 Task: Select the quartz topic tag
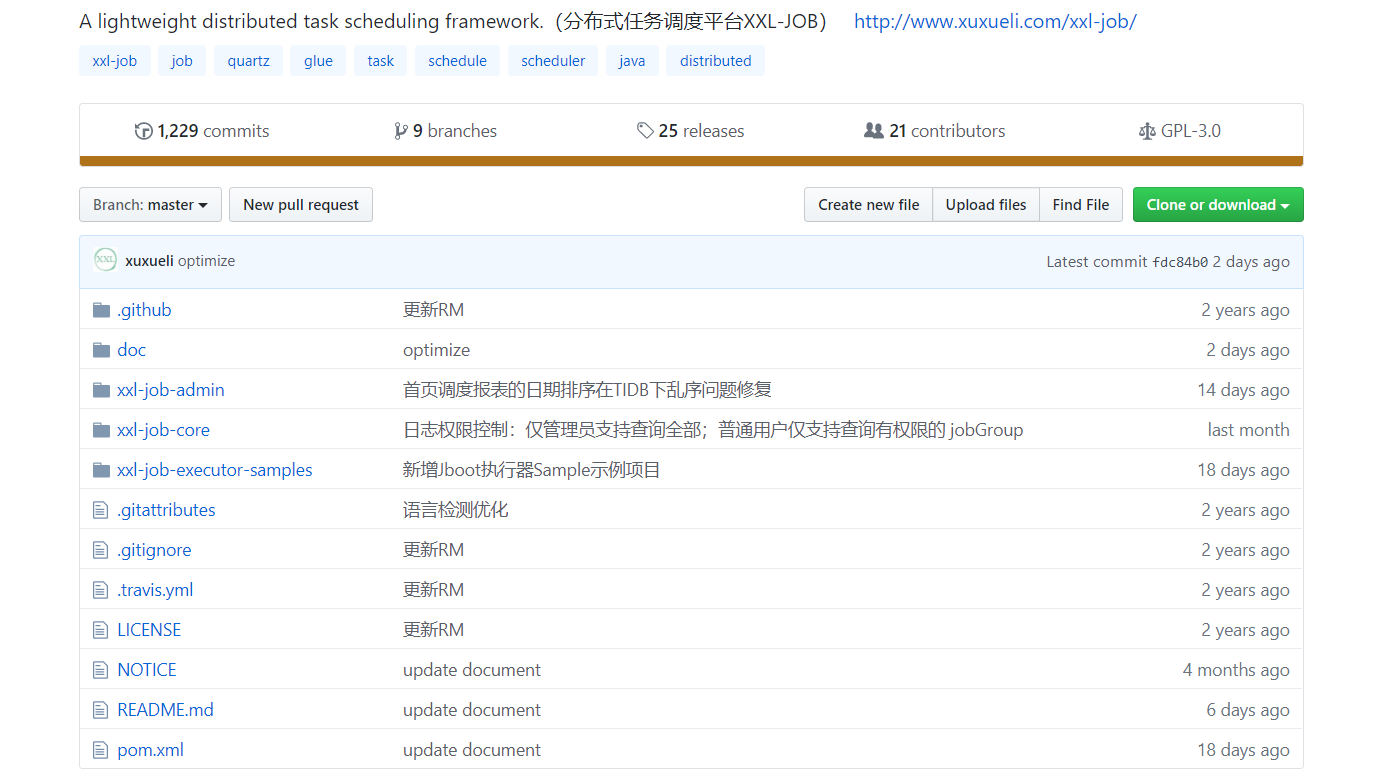tap(248, 60)
